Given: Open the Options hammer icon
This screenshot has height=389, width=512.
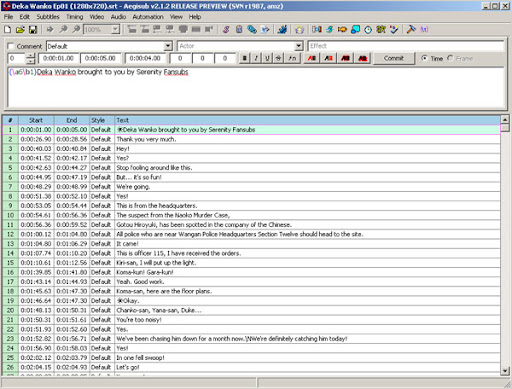Looking at the screenshot, I should (411, 30).
